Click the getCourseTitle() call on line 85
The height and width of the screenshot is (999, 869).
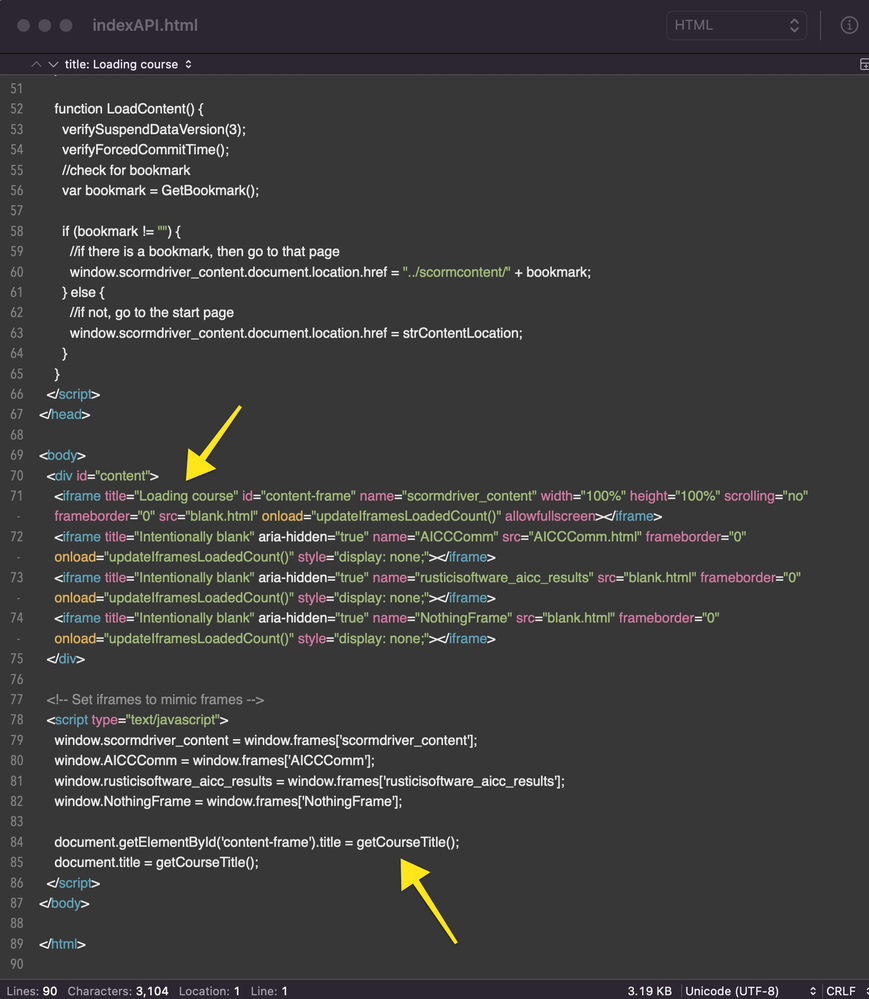point(207,863)
